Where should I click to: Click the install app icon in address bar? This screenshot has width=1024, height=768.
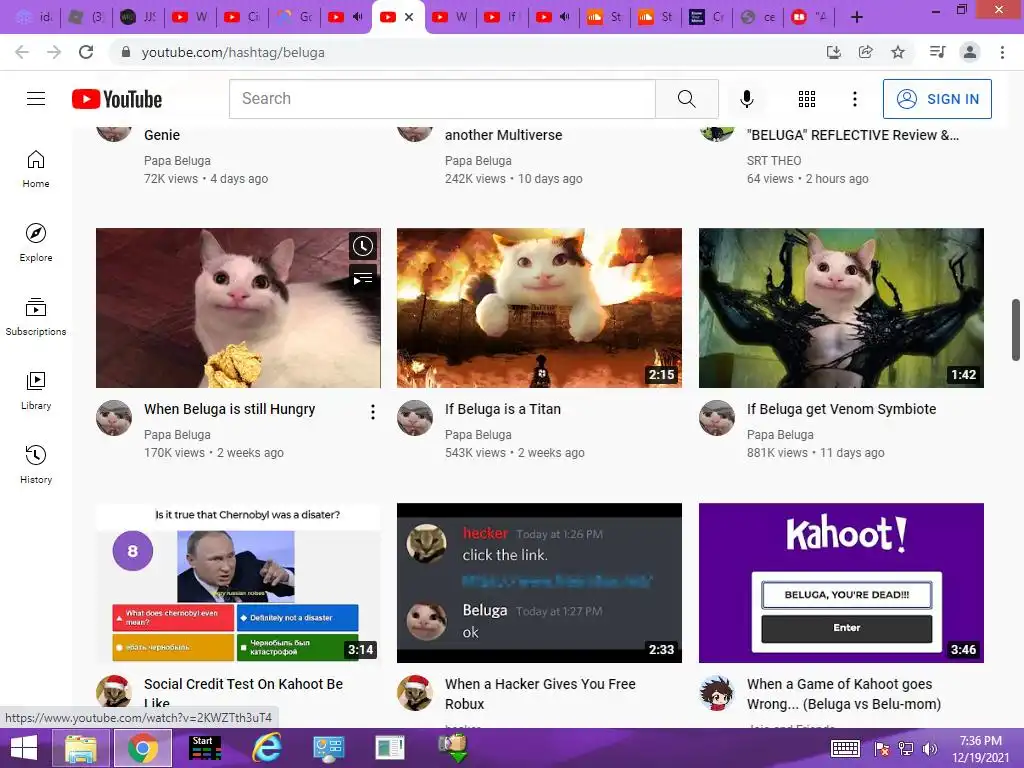(834, 52)
